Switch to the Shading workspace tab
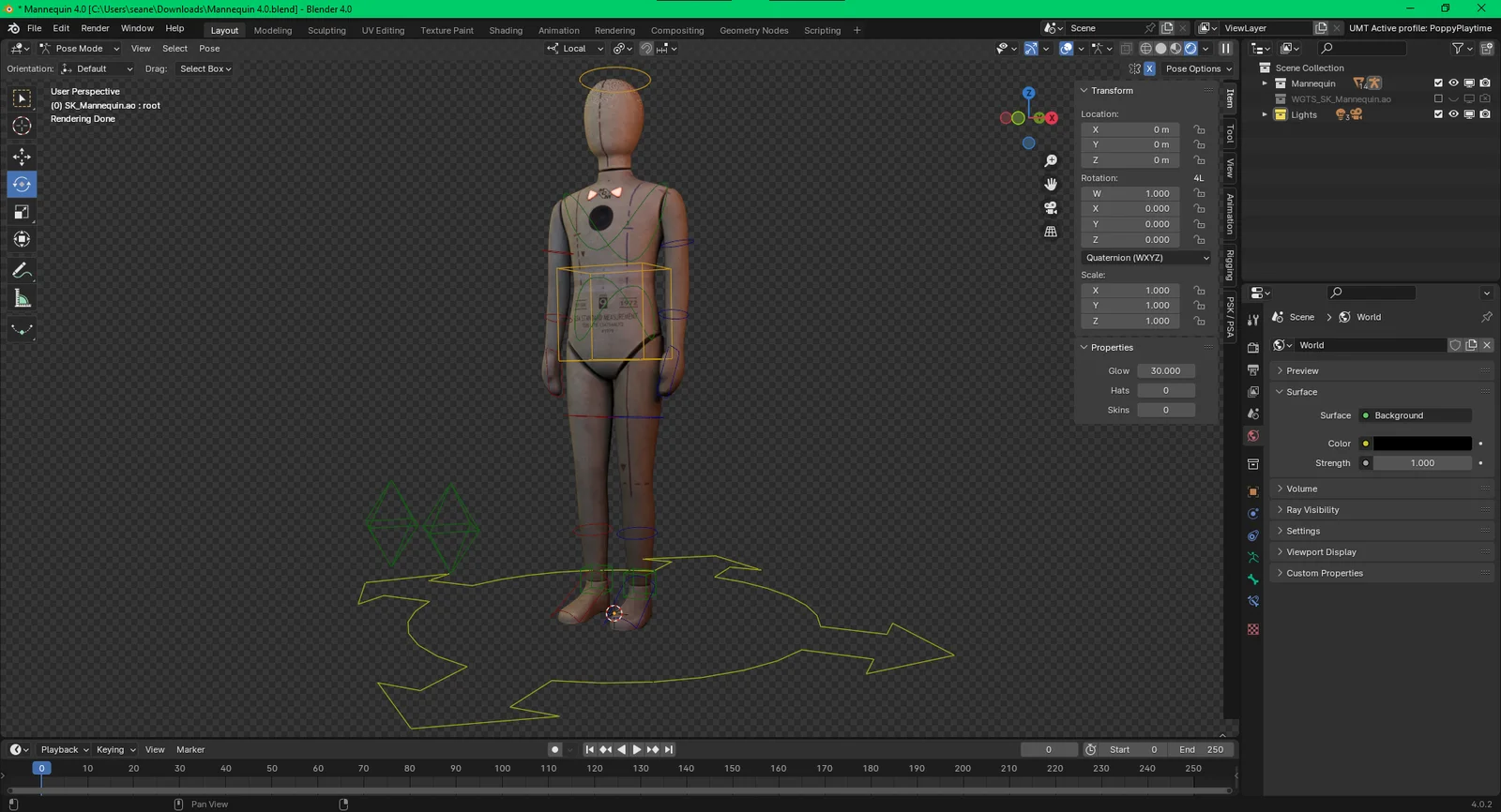 [506, 30]
